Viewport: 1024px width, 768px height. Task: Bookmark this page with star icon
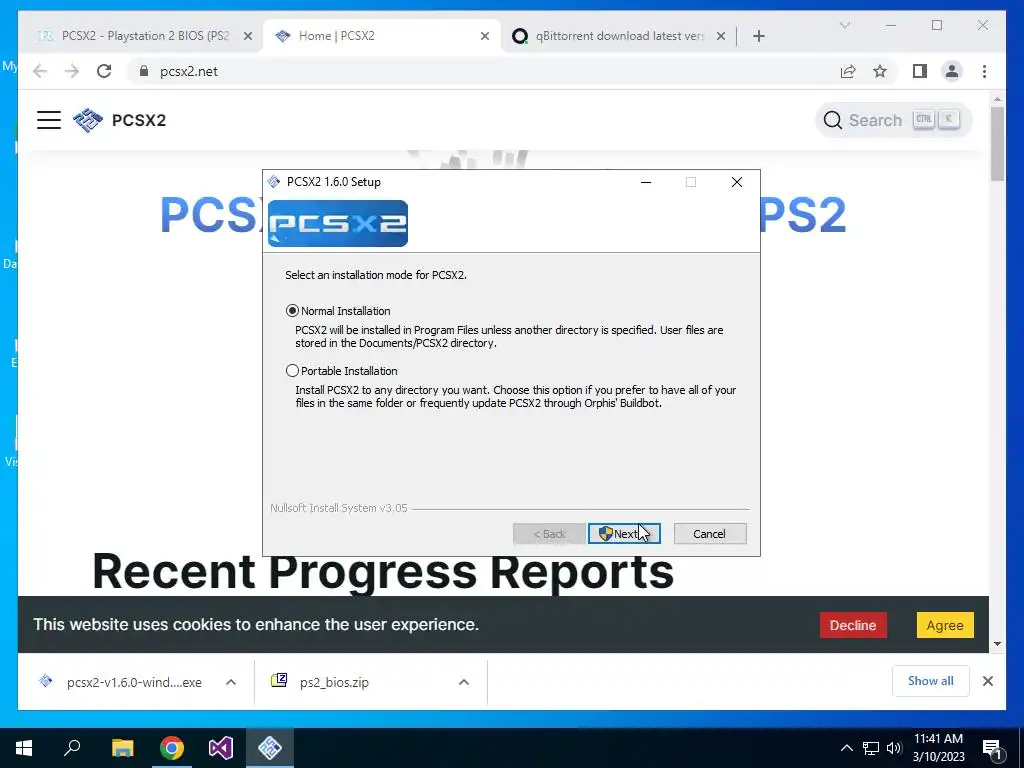click(x=880, y=71)
